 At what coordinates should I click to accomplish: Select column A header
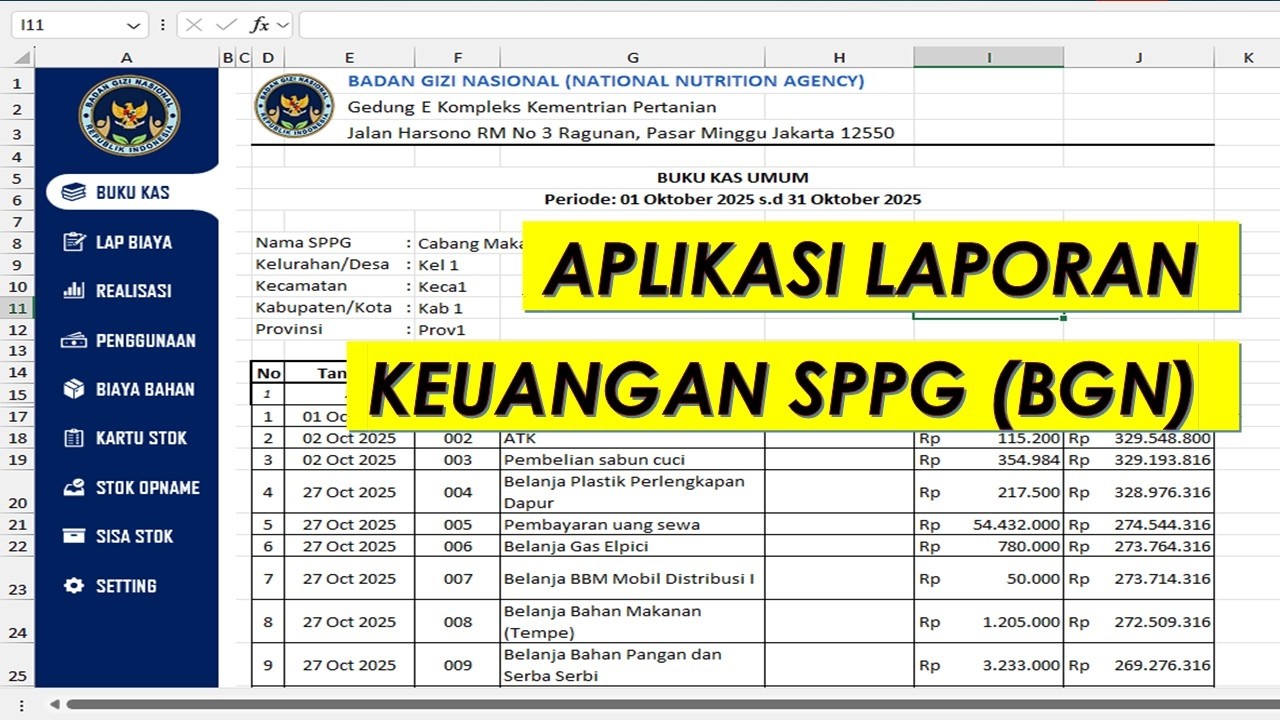[x=127, y=58]
